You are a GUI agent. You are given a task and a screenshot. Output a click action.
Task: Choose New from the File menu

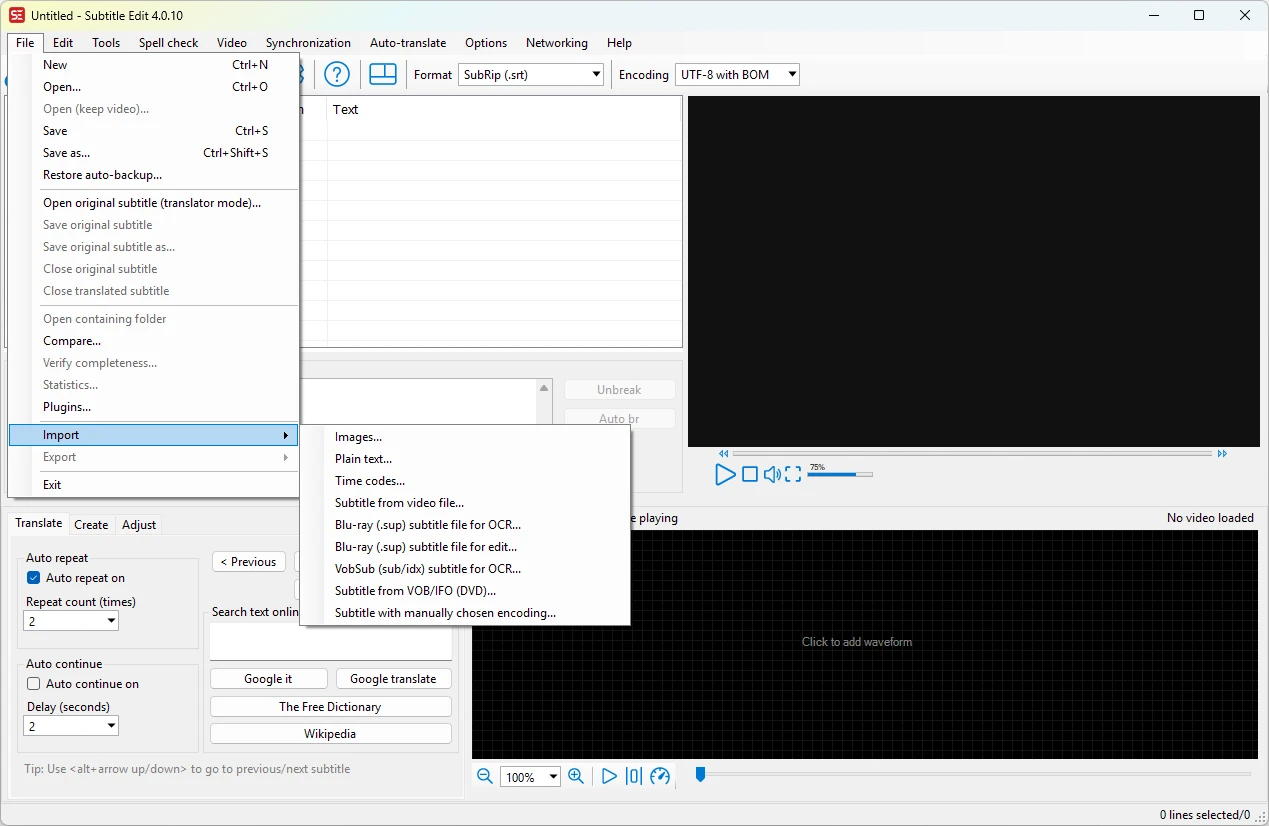point(153,65)
